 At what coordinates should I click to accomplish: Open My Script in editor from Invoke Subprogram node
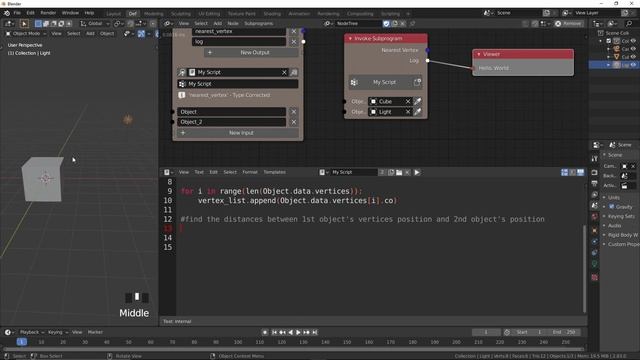(x=417, y=82)
